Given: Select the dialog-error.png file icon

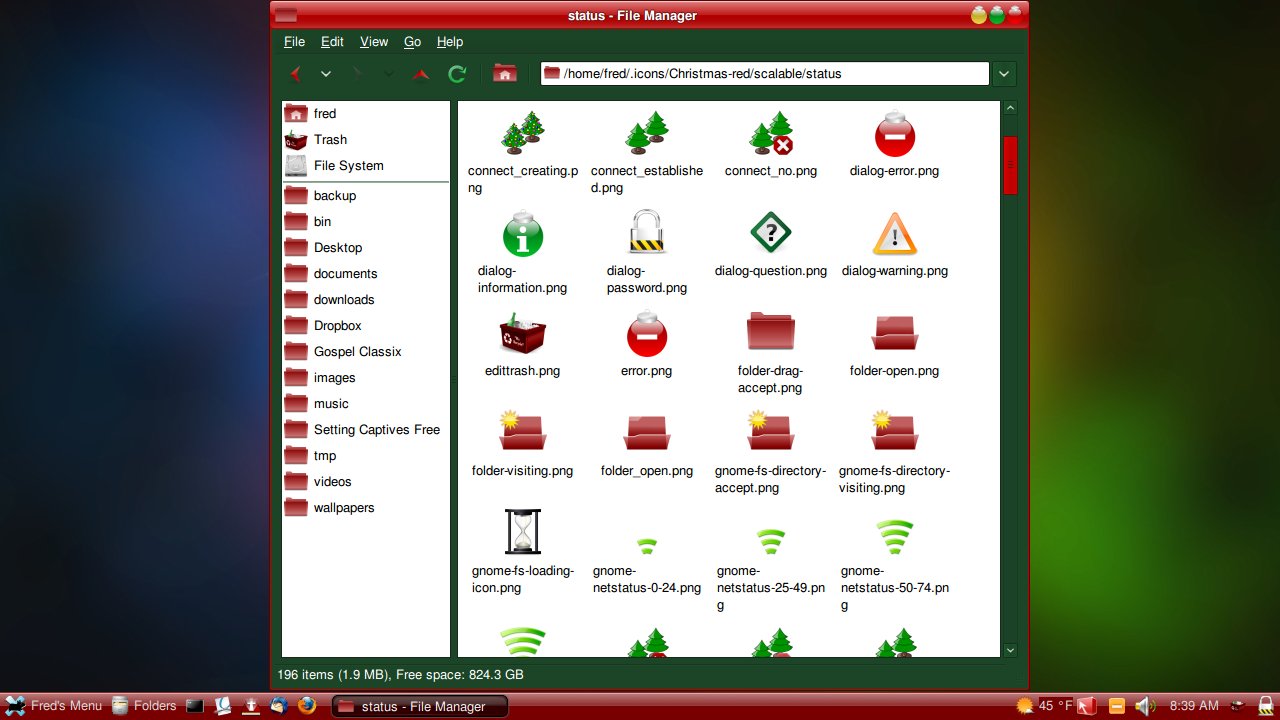Looking at the screenshot, I should (895, 133).
